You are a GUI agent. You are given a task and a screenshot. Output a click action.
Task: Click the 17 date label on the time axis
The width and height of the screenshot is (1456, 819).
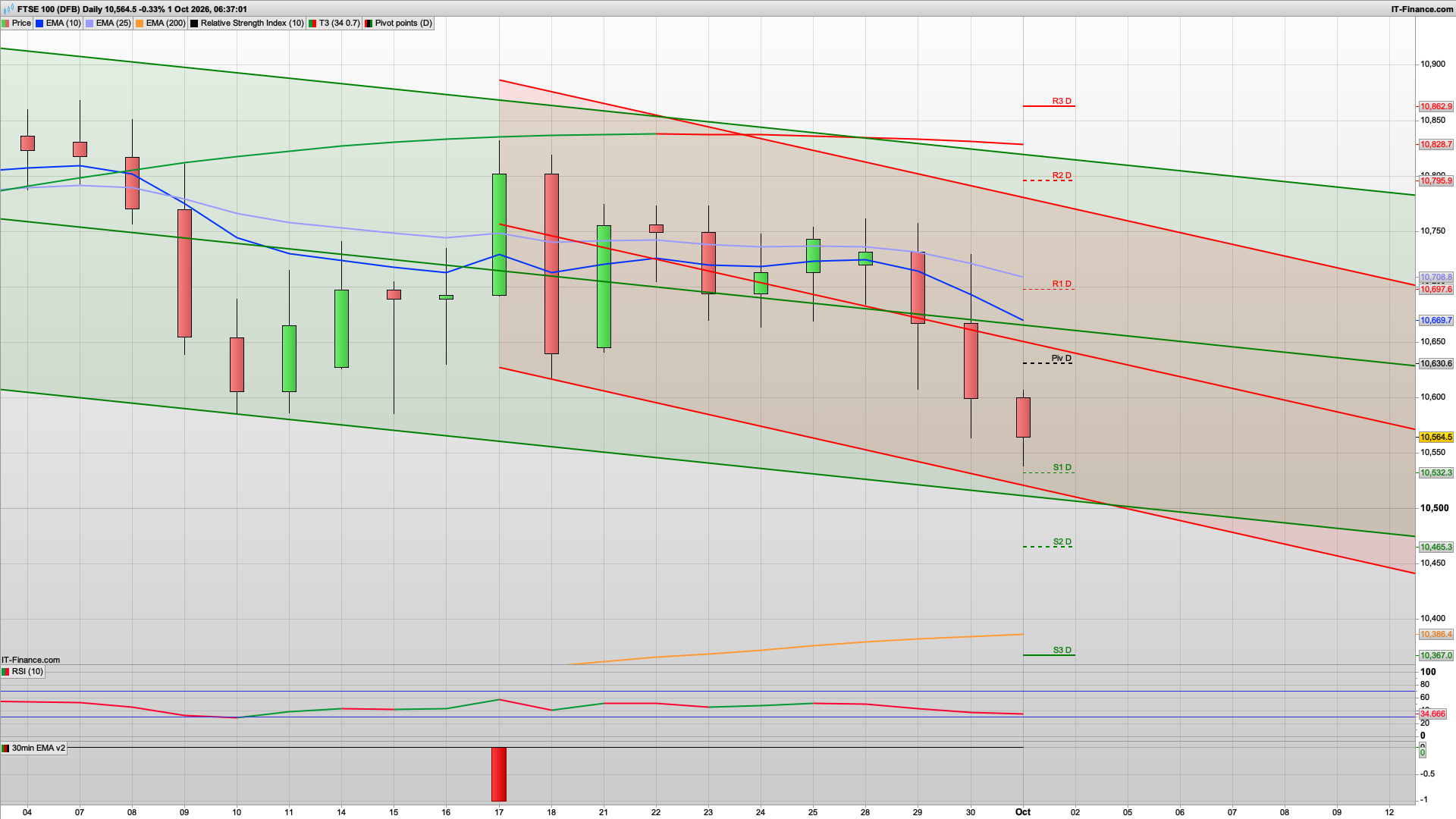pos(499,812)
